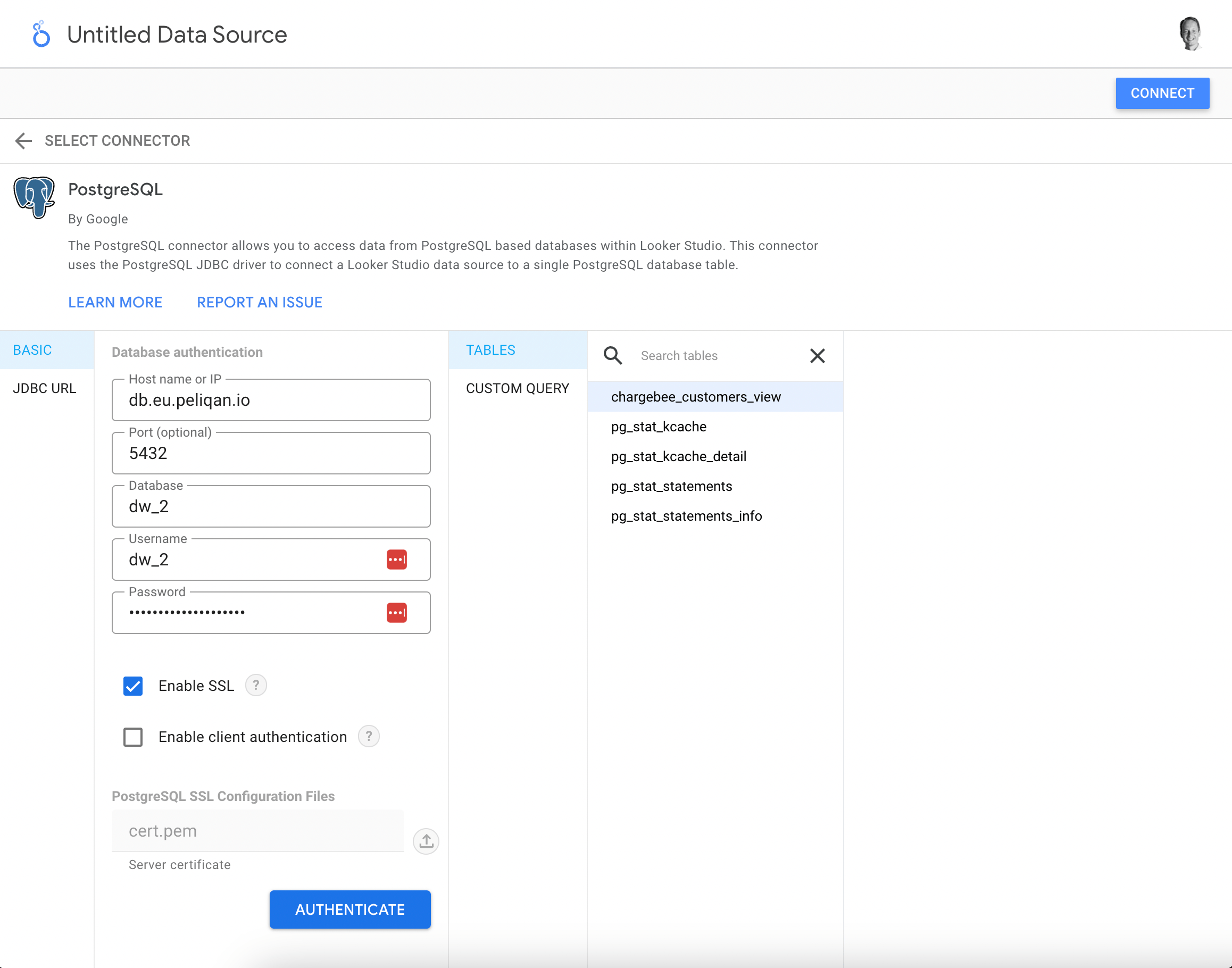Screen dimensions: 1232x968
Task: Click the password manager icon in Password field
Action: click(397, 613)
